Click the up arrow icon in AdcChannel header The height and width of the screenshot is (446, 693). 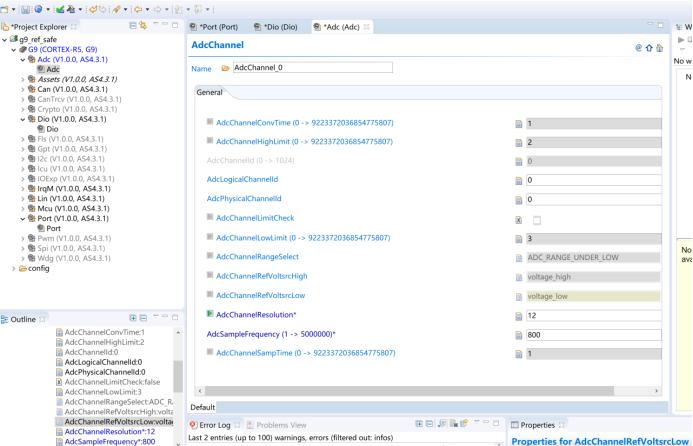point(649,48)
